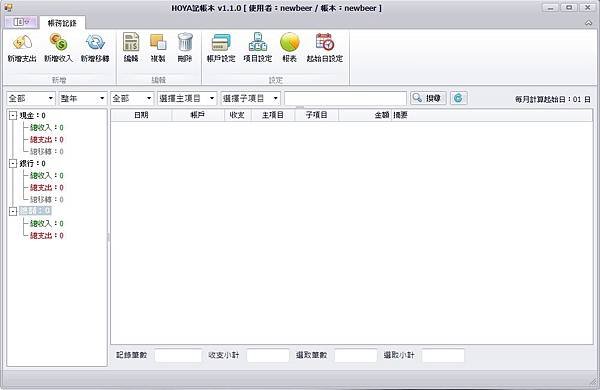
Task: Click the green refresh icon beside 搜尋
Action: (x=458, y=98)
